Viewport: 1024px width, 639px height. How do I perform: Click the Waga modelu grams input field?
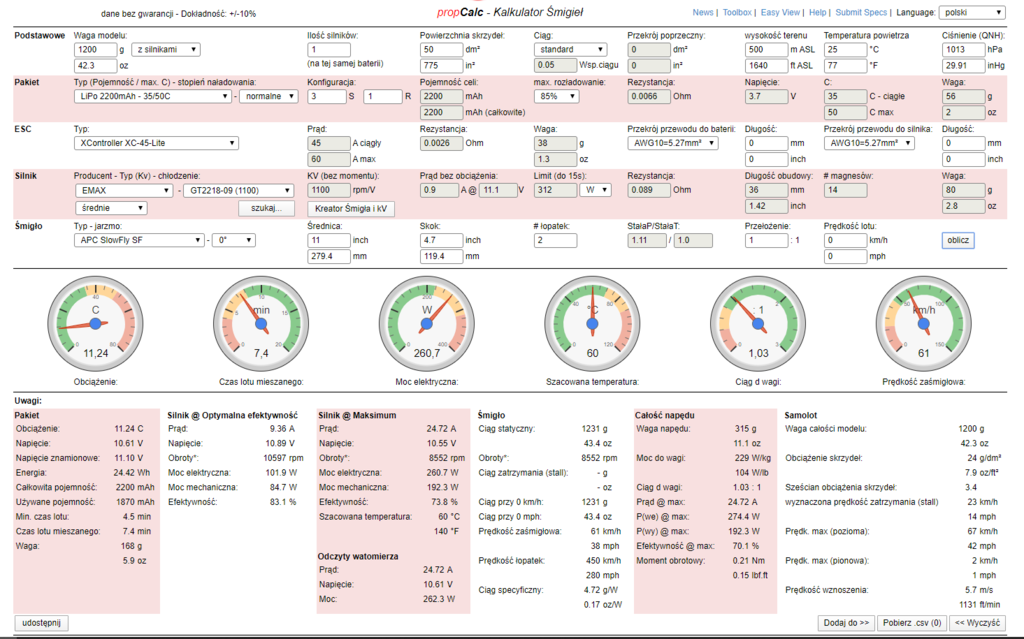pyautogui.click(x=95, y=49)
